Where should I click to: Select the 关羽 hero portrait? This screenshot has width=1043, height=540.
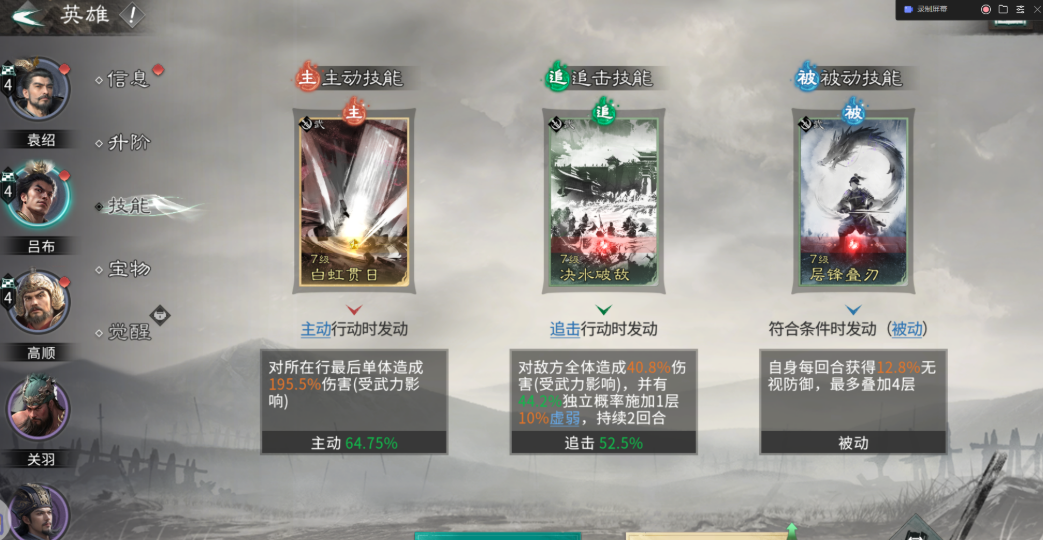39,408
